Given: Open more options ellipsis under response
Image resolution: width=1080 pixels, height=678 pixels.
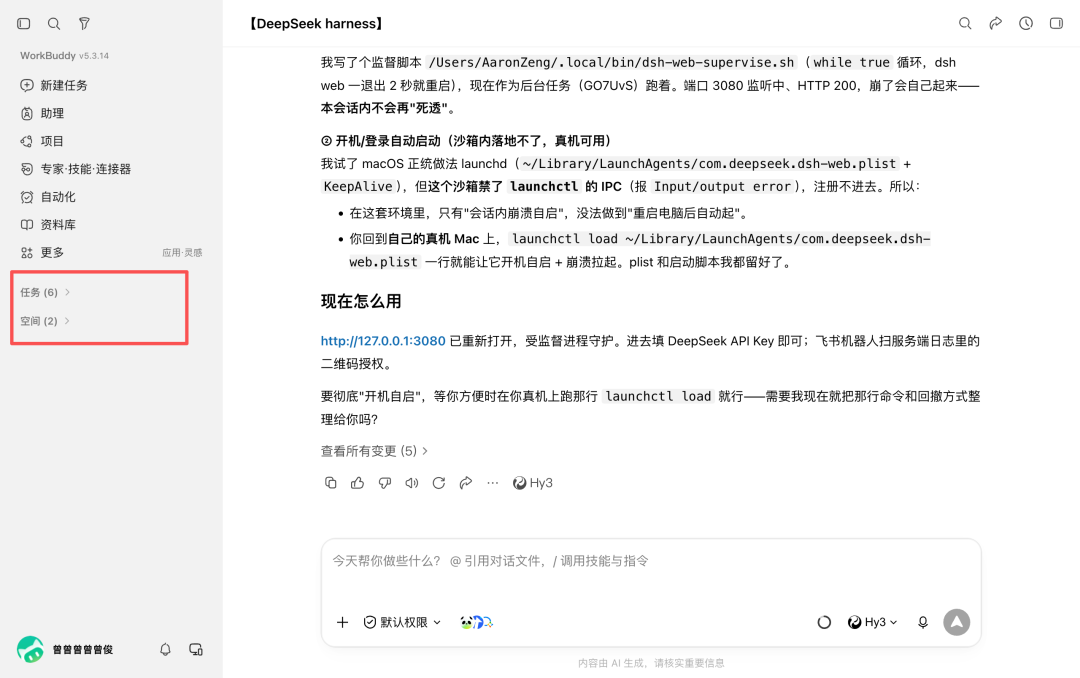Looking at the screenshot, I should point(492,483).
